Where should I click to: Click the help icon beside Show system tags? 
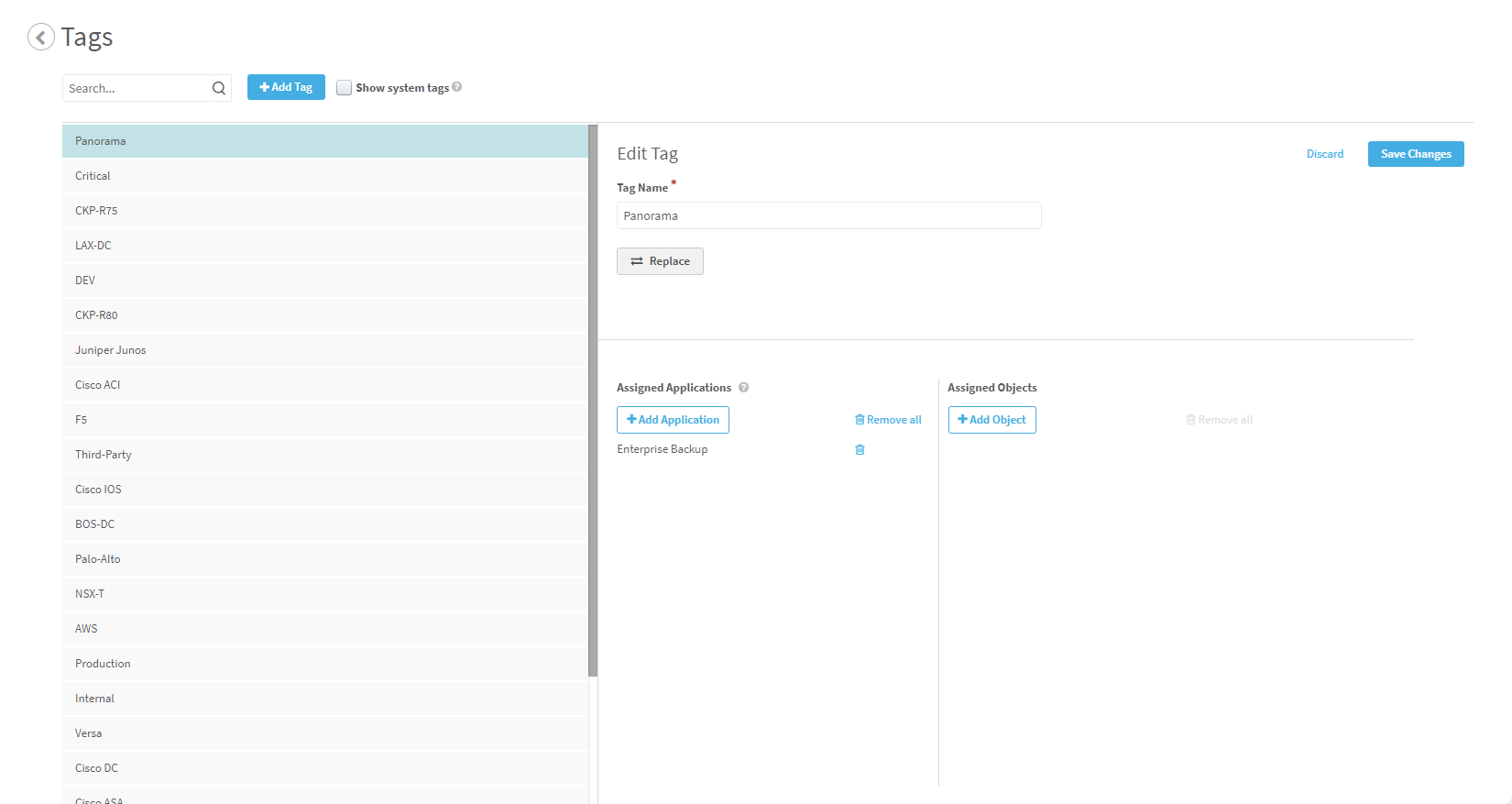457,87
